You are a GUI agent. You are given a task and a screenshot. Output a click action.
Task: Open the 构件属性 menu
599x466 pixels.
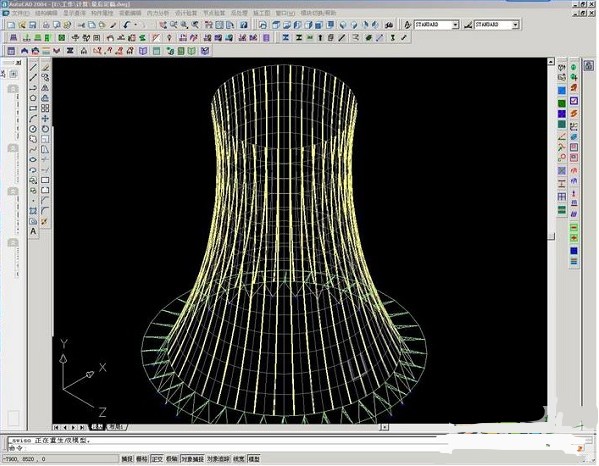102,13
